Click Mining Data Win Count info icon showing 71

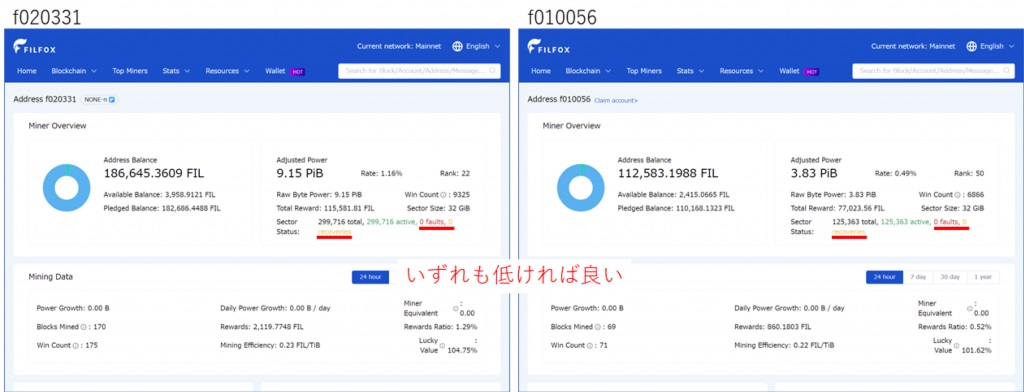(x=589, y=346)
